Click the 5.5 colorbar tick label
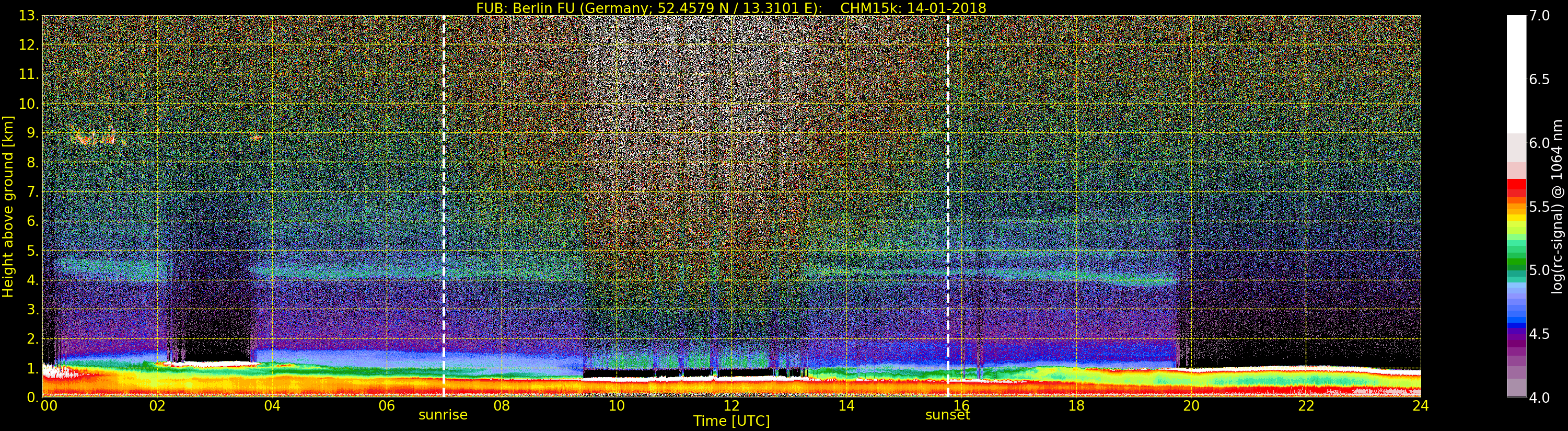The height and width of the screenshot is (431, 1568). click(x=1539, y=207)
